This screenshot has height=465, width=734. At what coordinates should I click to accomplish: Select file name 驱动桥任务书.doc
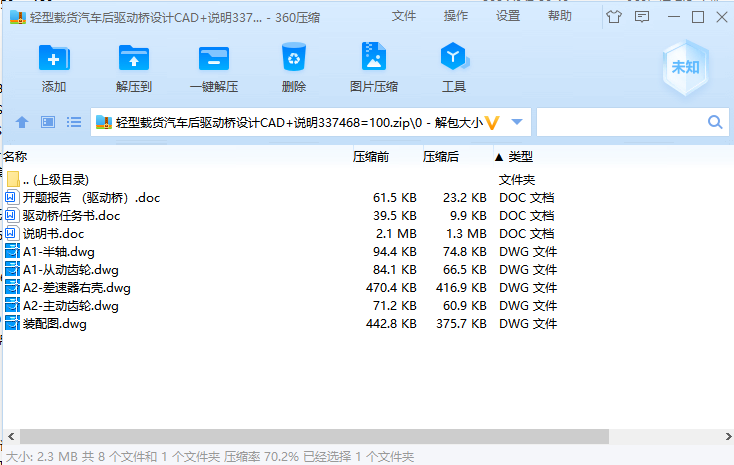point(71,216)
